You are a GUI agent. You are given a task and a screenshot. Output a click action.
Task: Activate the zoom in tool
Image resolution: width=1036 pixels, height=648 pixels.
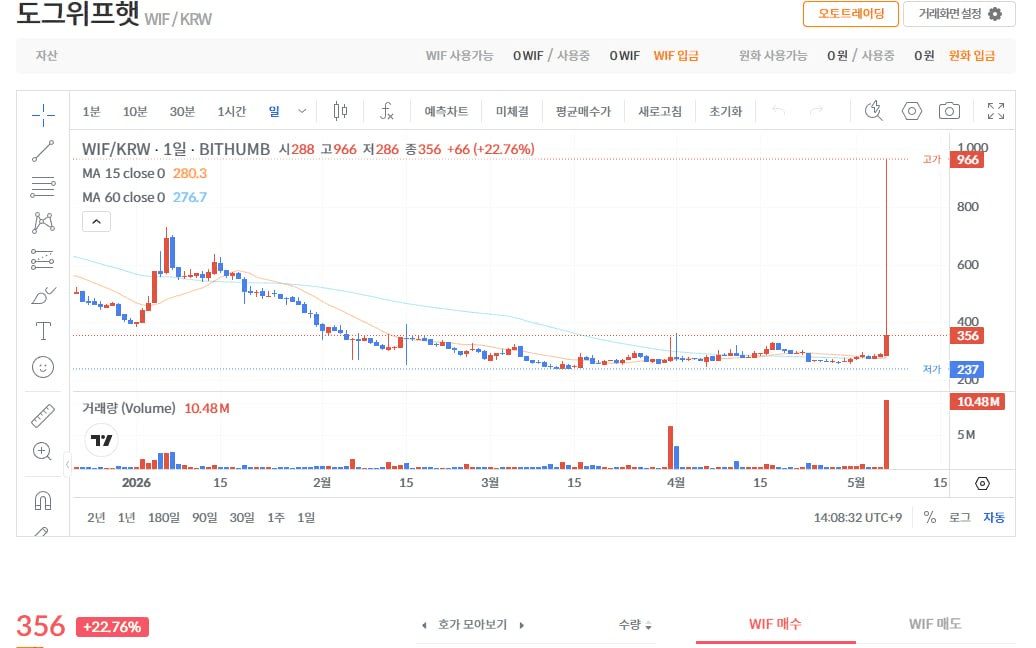(42, 451)
